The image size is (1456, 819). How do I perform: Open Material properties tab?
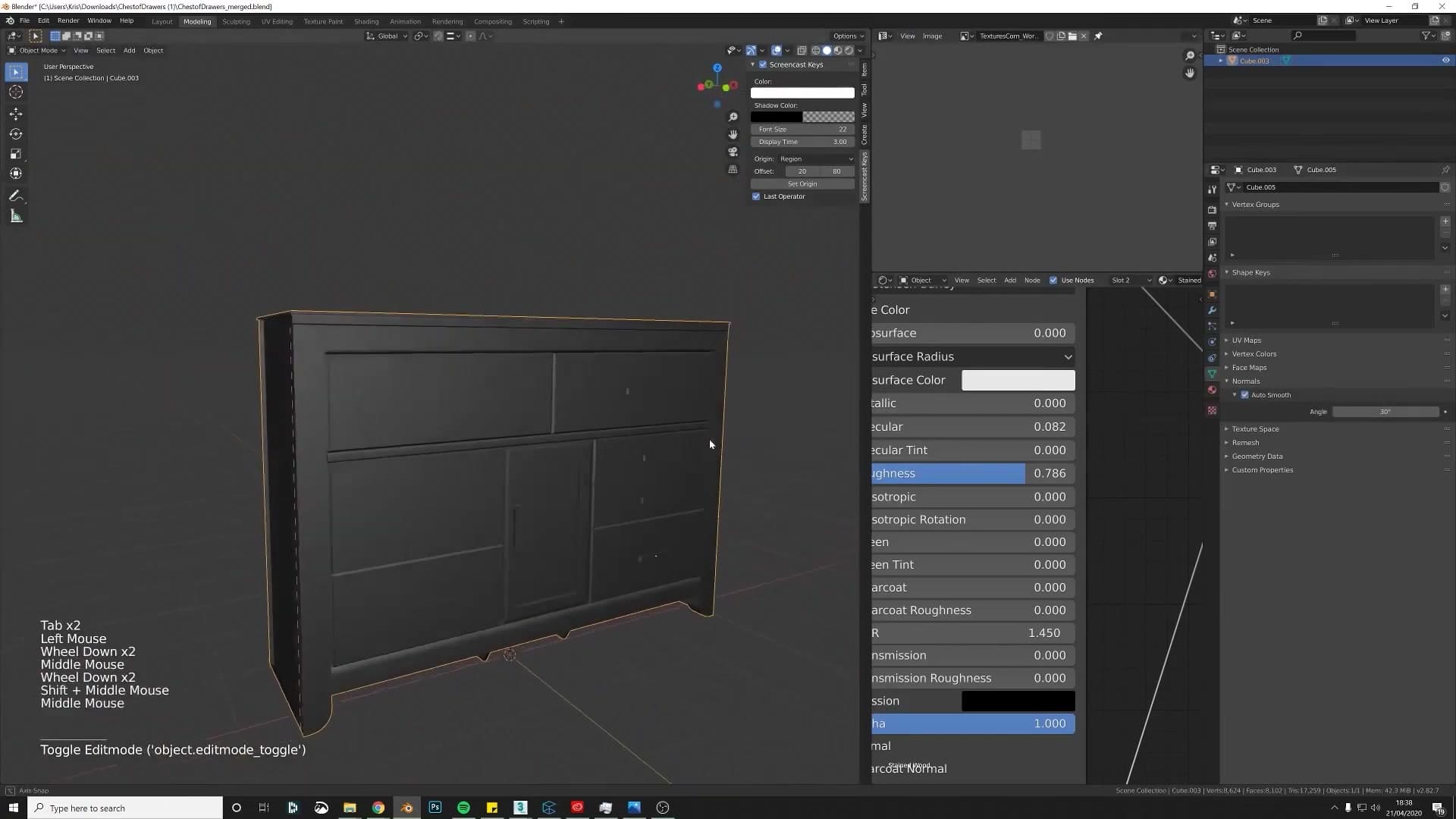[x=1212, y=390]
